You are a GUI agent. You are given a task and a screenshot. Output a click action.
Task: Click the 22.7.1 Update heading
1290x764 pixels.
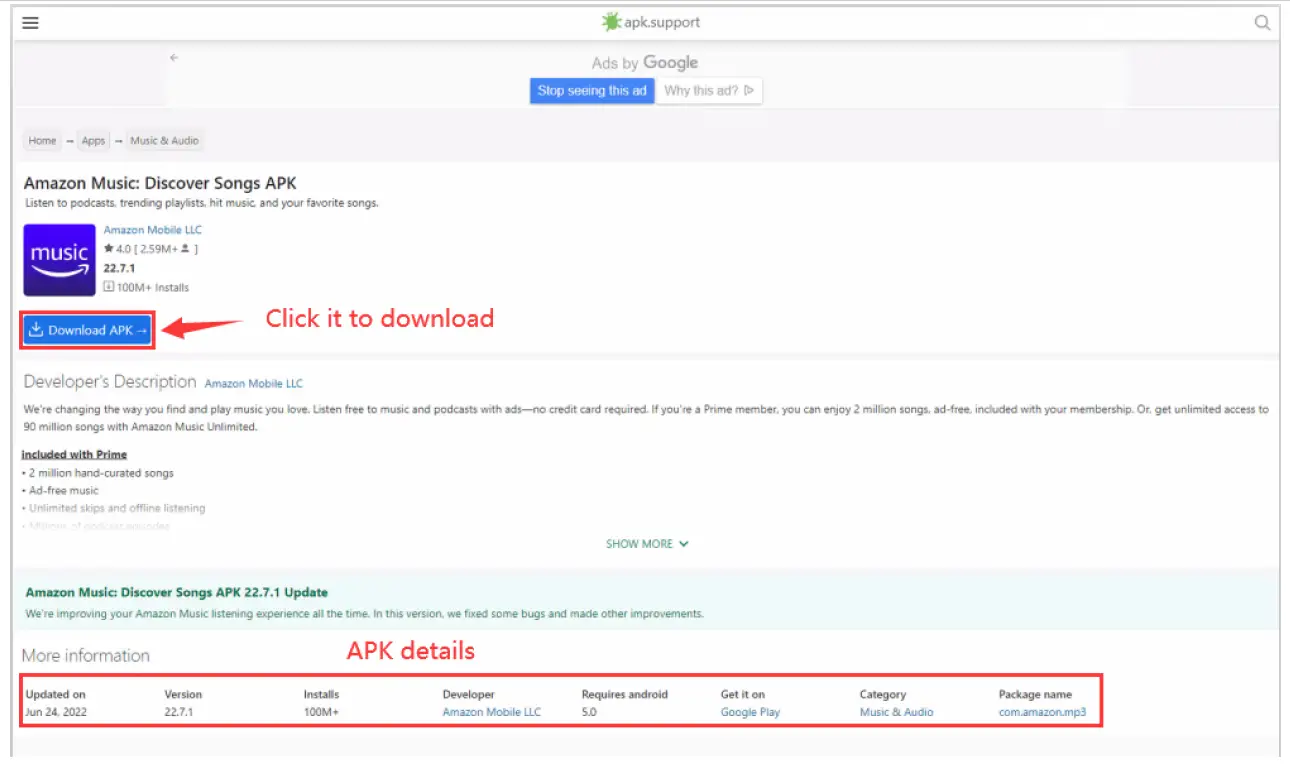point(177,592)
